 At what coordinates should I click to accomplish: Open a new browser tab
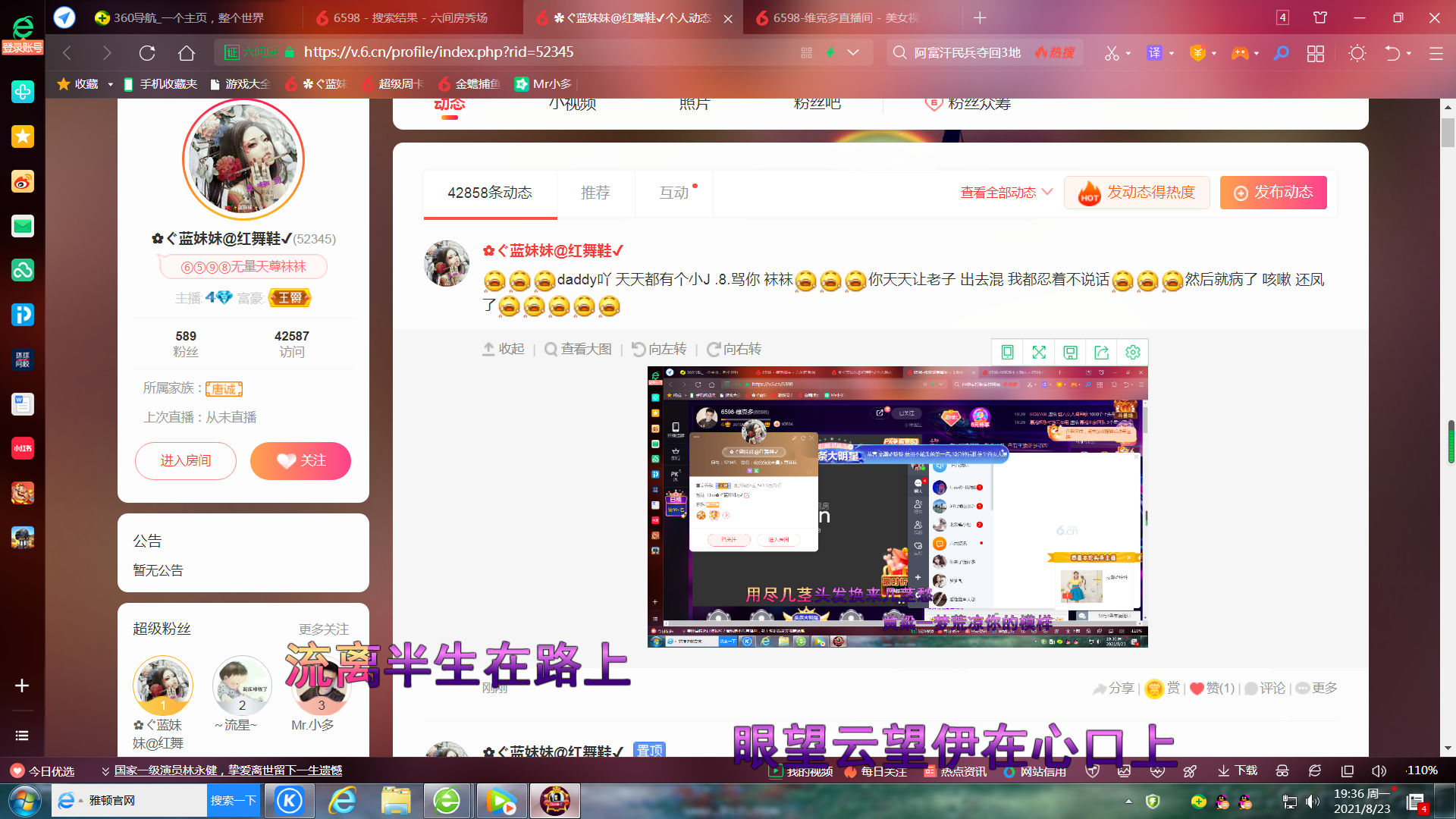pyautogui.click(x=980, y=17)
